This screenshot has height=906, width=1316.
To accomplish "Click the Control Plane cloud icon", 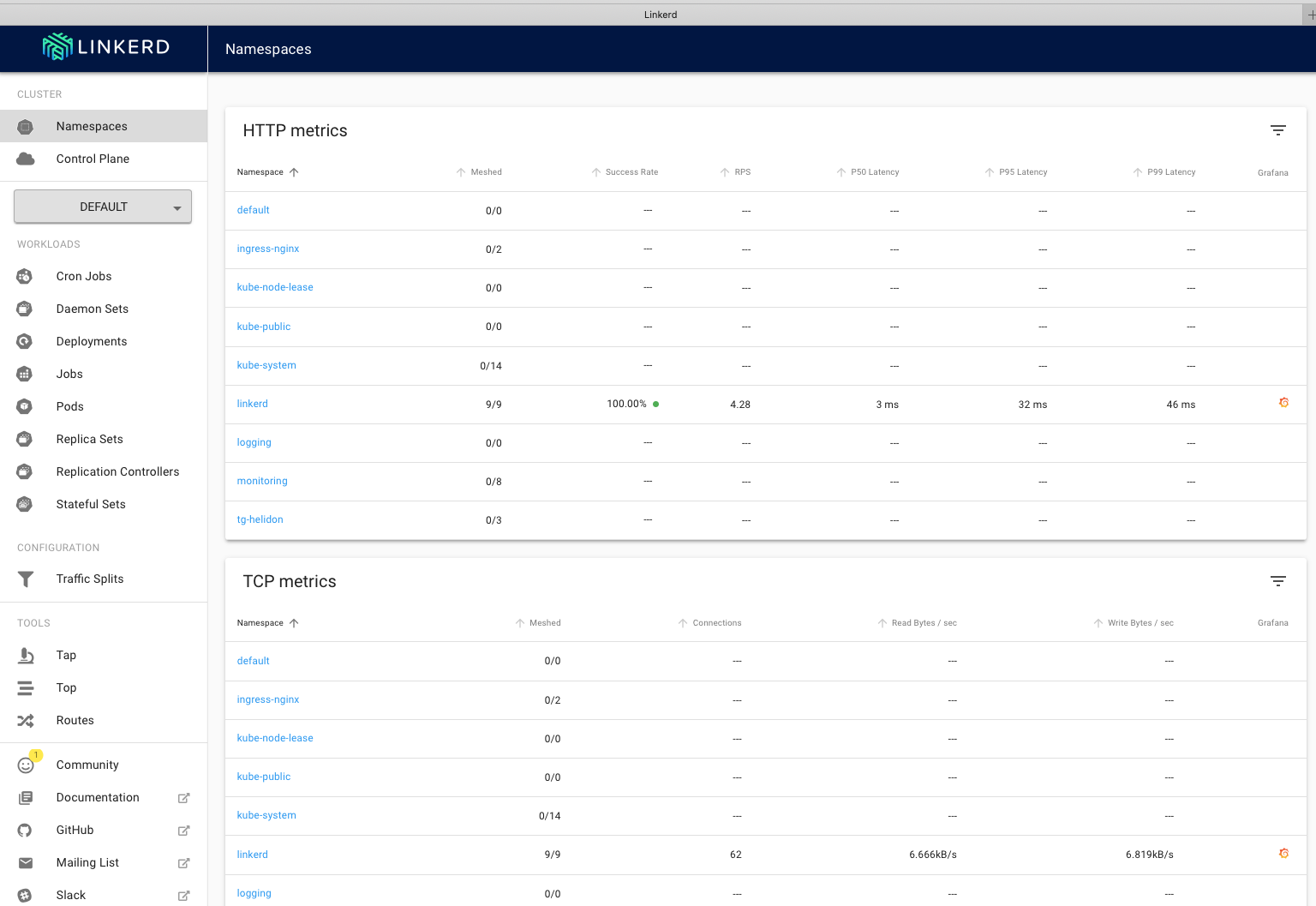I will (x=26, y=159).
